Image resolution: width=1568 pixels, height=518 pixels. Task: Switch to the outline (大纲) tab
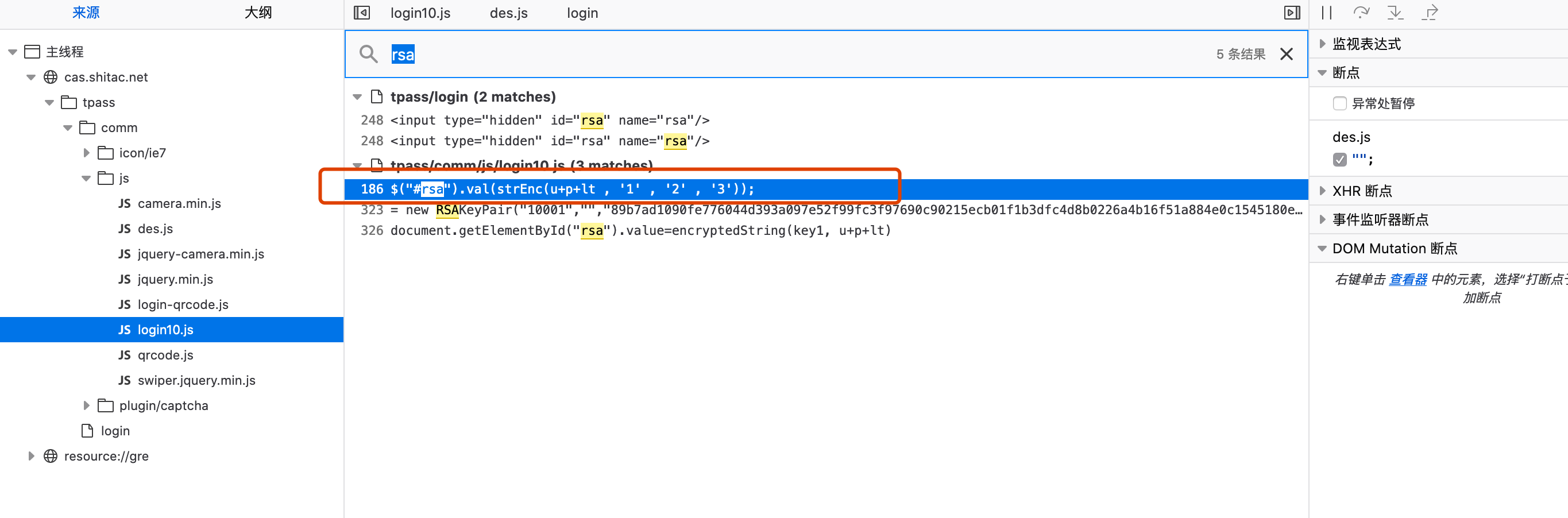tap(257, 13)
